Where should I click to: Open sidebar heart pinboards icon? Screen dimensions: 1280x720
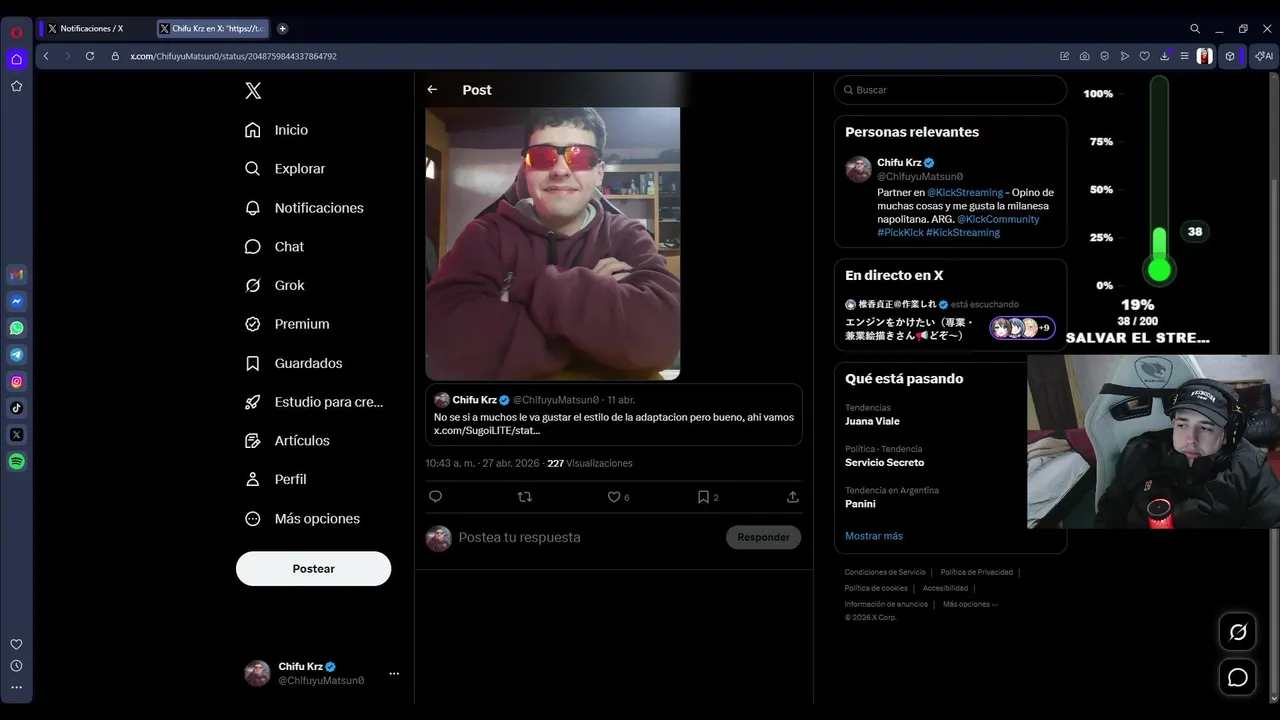[x=16, y=644]
